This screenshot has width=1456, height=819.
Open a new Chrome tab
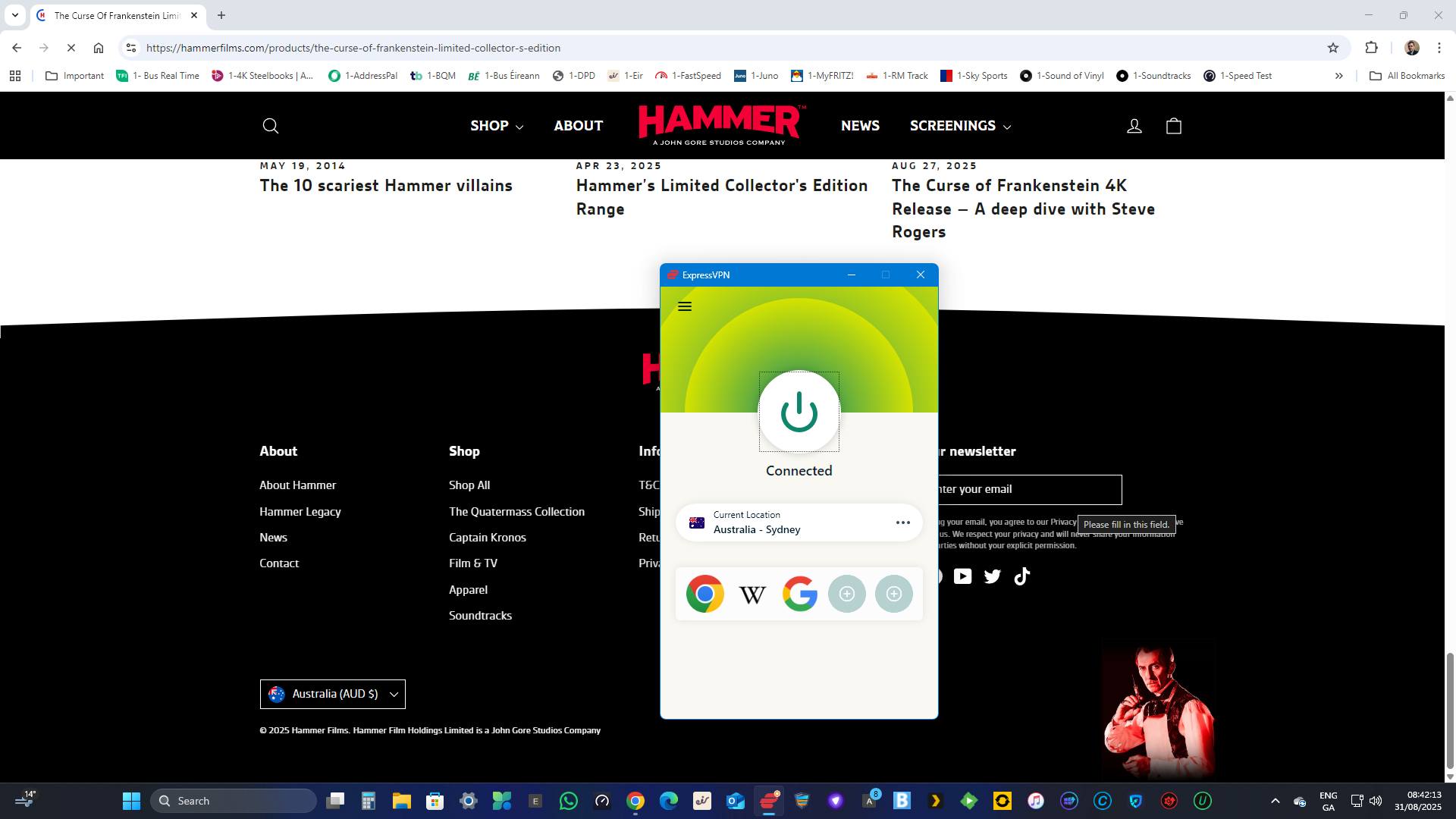coord(221,15)
